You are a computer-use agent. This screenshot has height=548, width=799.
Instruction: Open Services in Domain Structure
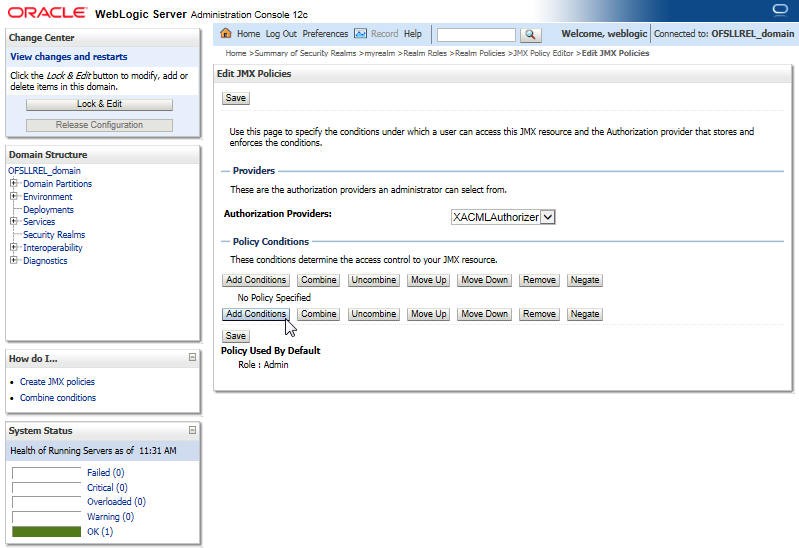[x=39, y=222]
